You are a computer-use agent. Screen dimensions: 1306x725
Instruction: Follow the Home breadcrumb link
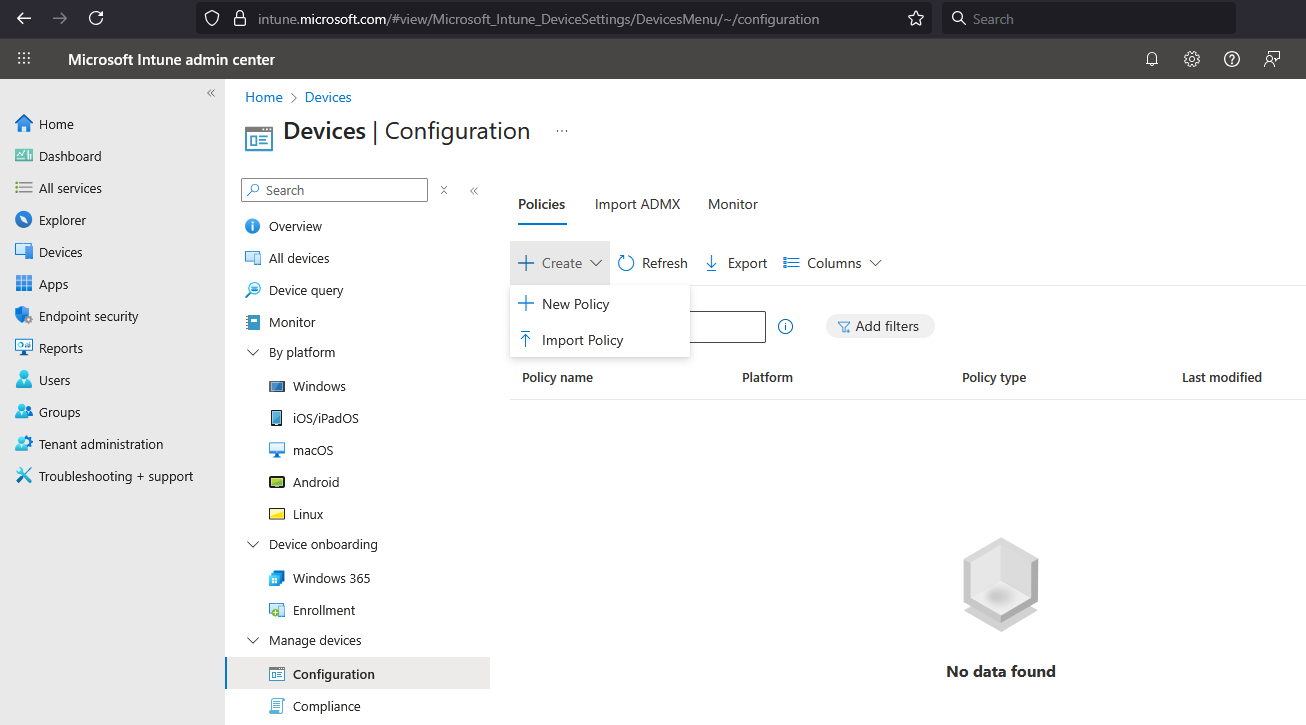click(x=264, y=97)
